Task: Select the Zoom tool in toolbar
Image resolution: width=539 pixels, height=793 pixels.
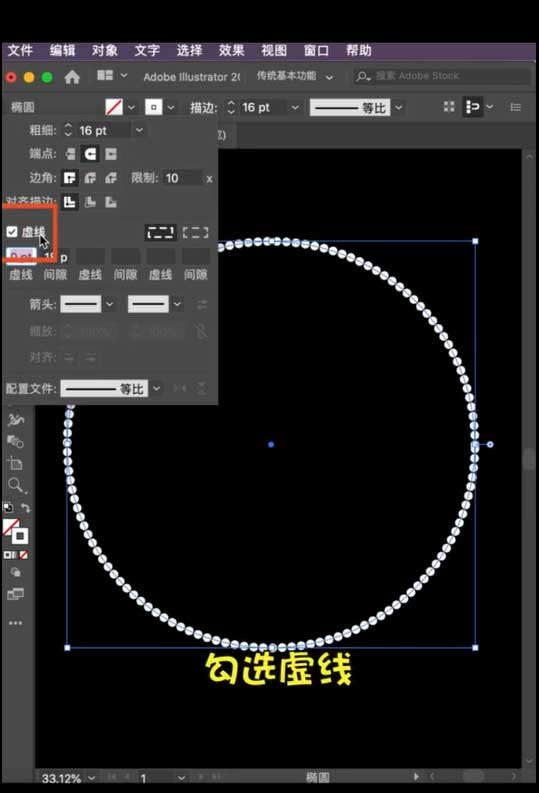Action: point(16,486)
